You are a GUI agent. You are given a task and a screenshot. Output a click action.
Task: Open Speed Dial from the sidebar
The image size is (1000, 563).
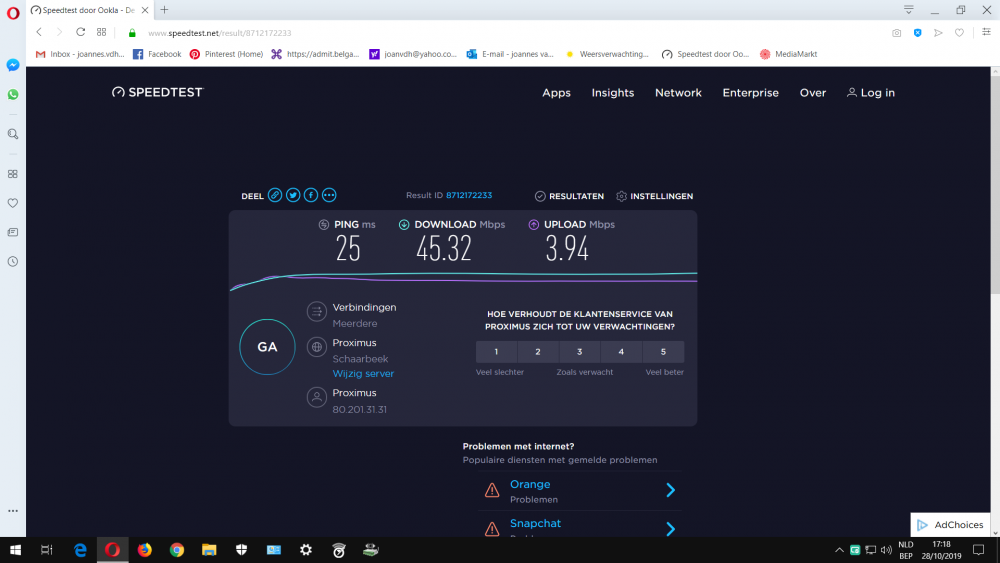(x=13, y=174)
